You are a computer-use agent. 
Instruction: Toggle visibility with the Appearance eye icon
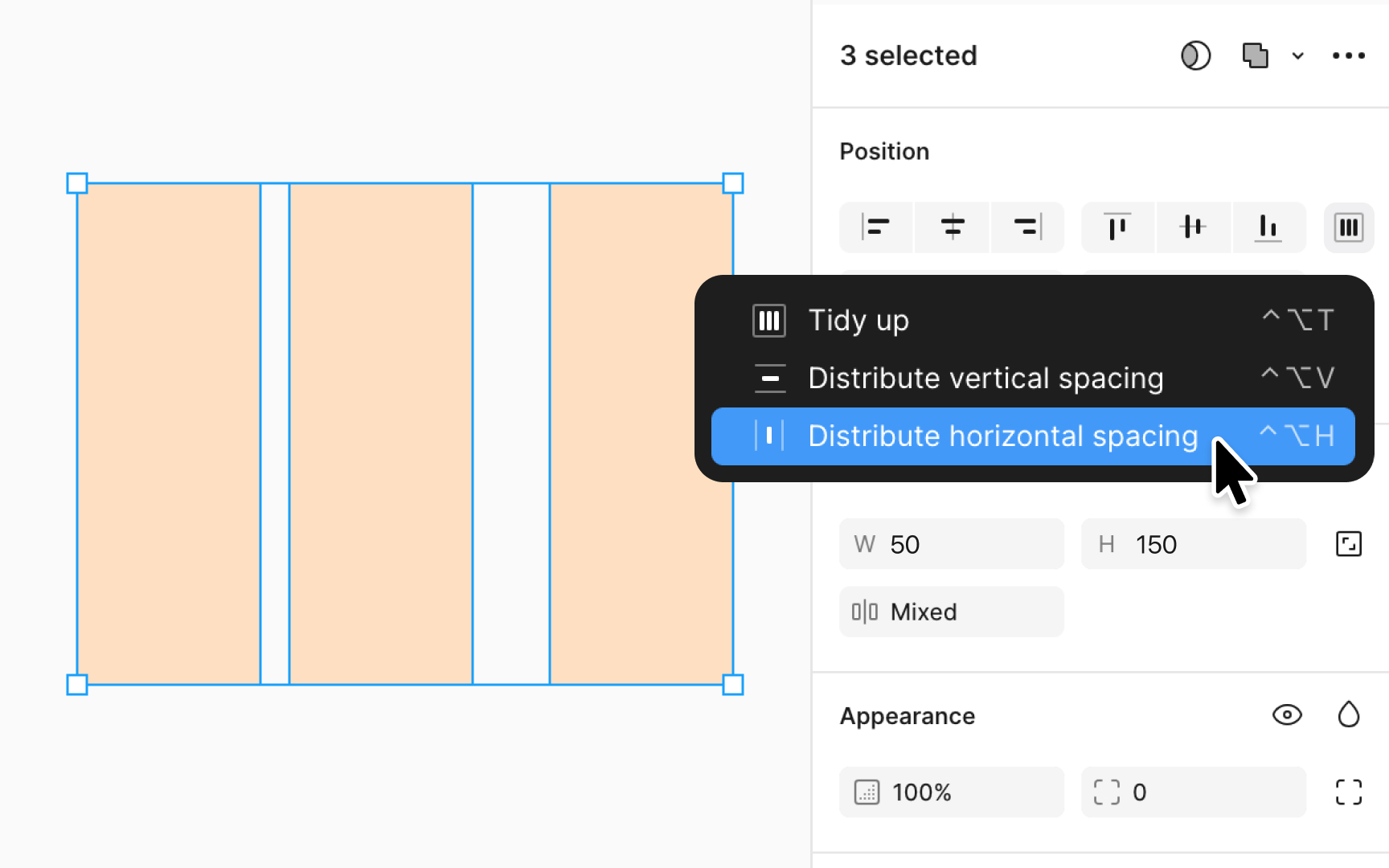click(x=1287, y=714)
